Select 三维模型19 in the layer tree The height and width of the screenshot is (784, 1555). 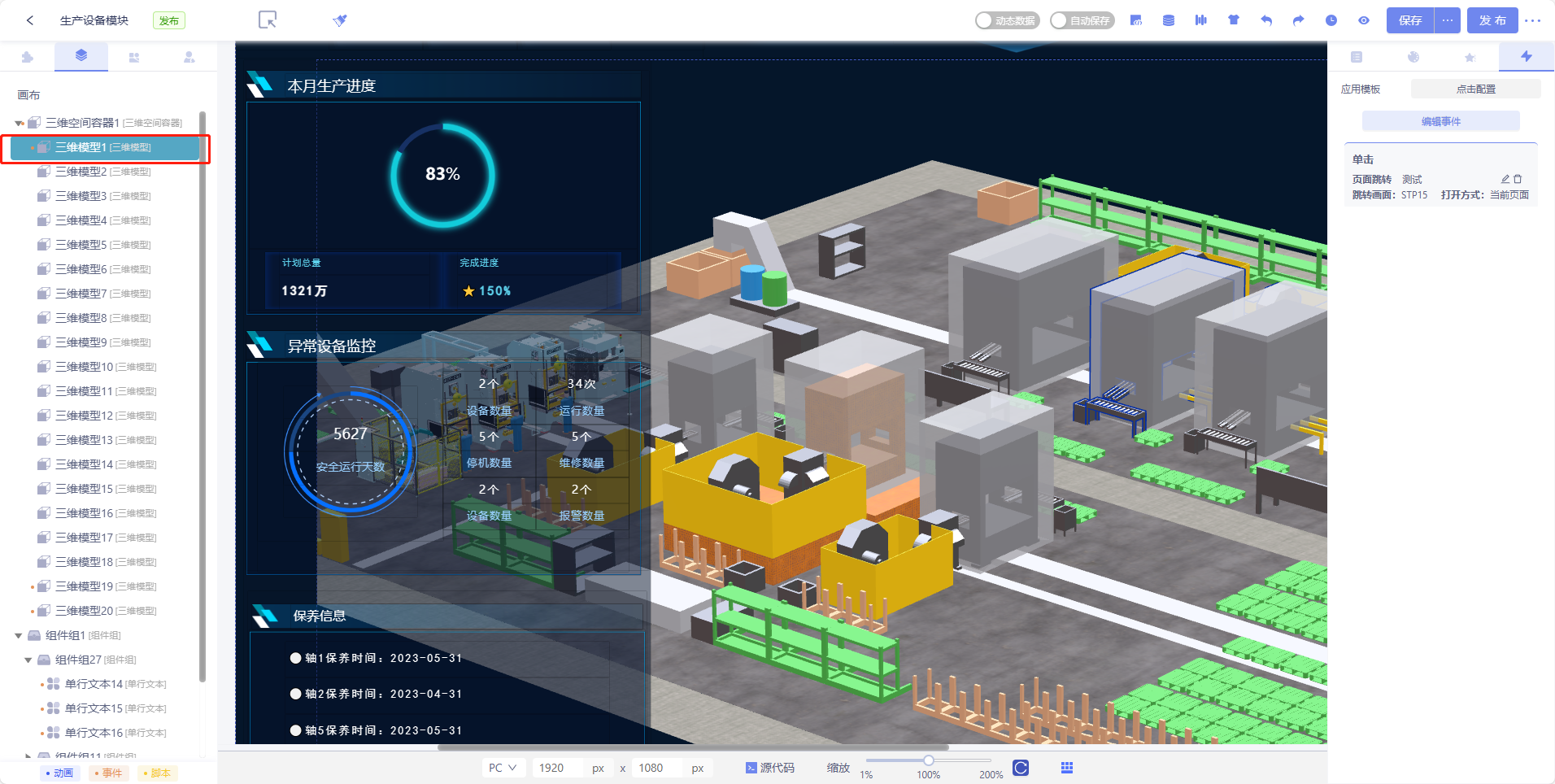coord(105,586)
